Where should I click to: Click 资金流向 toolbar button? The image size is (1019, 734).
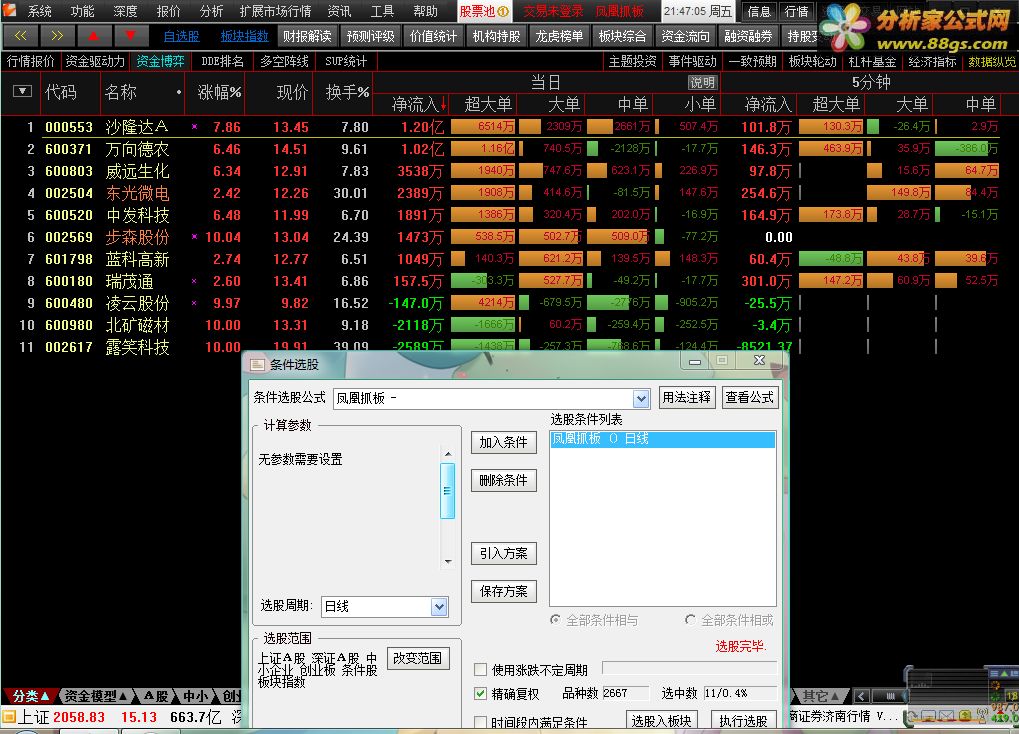point(685,36)
